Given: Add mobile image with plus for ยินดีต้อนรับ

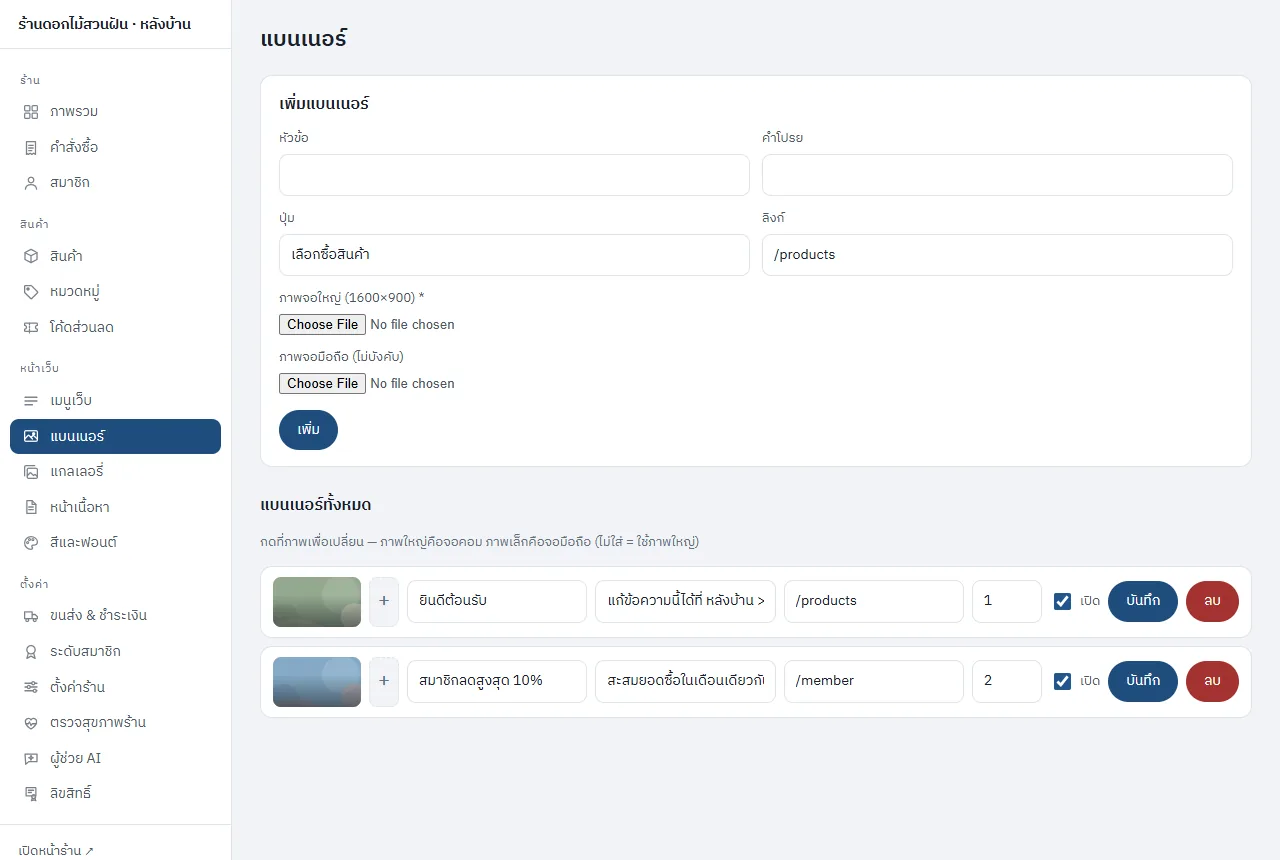Looking at the screenshot, I should [x=384, y=602].
